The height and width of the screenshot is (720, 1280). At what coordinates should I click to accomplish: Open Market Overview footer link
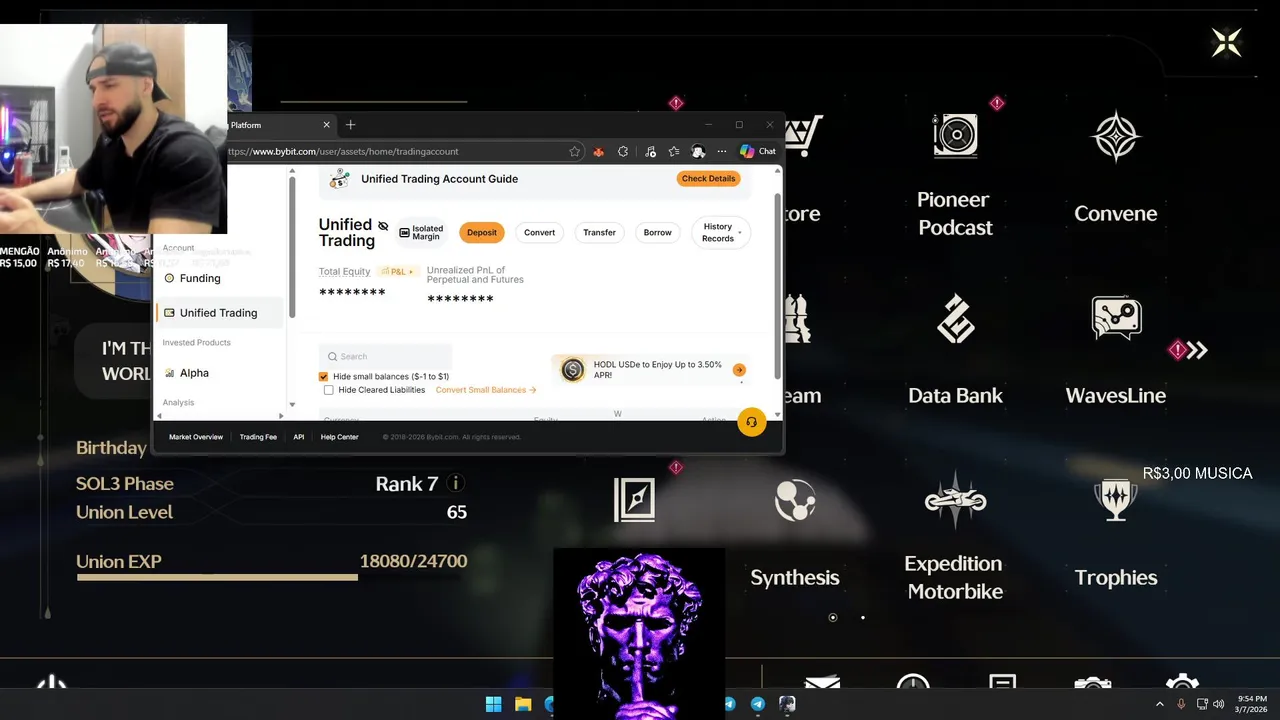coord(196,437)
